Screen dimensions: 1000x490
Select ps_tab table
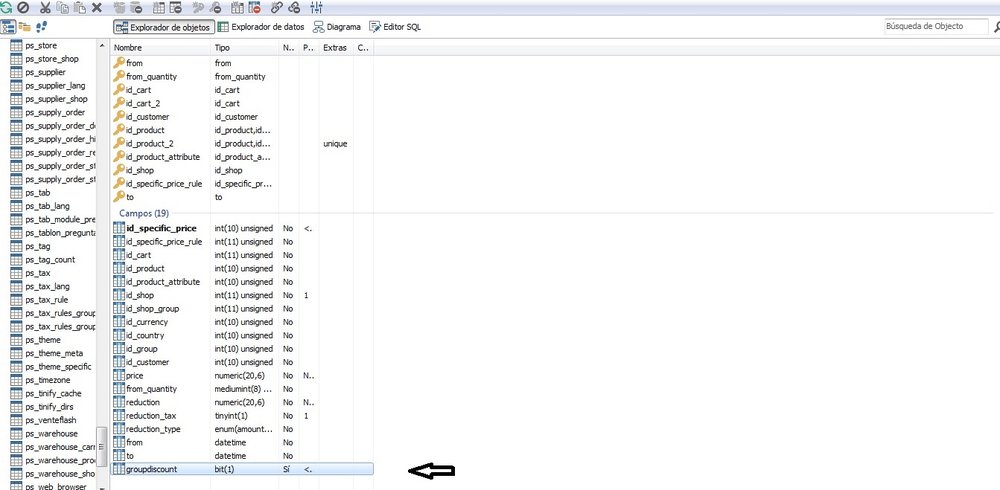click(38, 193)
